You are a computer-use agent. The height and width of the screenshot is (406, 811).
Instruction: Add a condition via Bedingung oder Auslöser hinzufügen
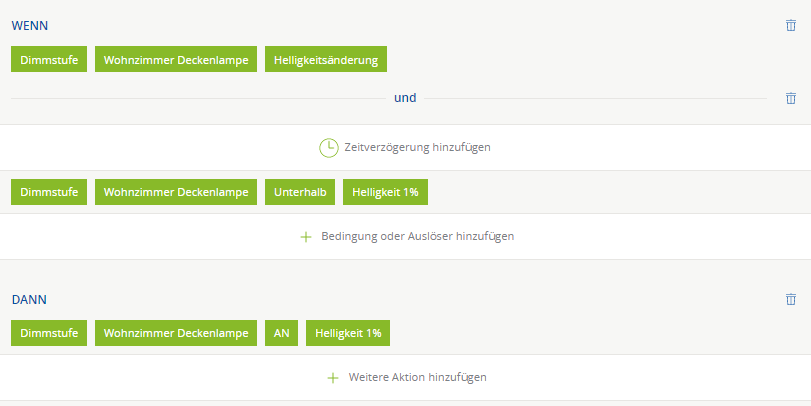click(417, 237)
